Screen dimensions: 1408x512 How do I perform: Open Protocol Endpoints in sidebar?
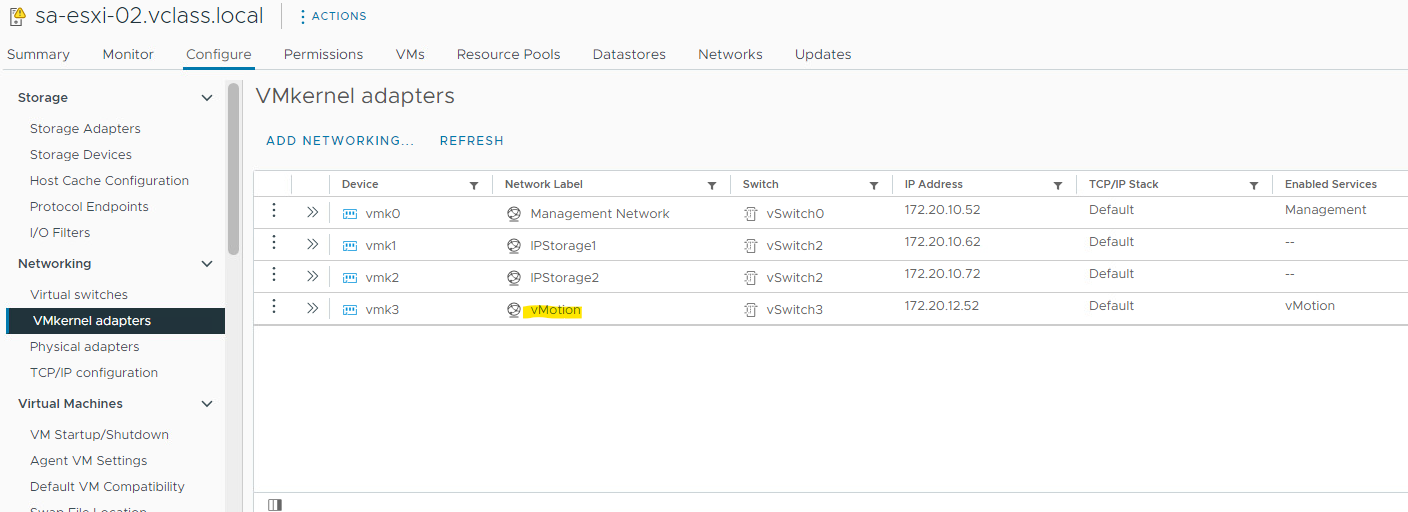89,206
